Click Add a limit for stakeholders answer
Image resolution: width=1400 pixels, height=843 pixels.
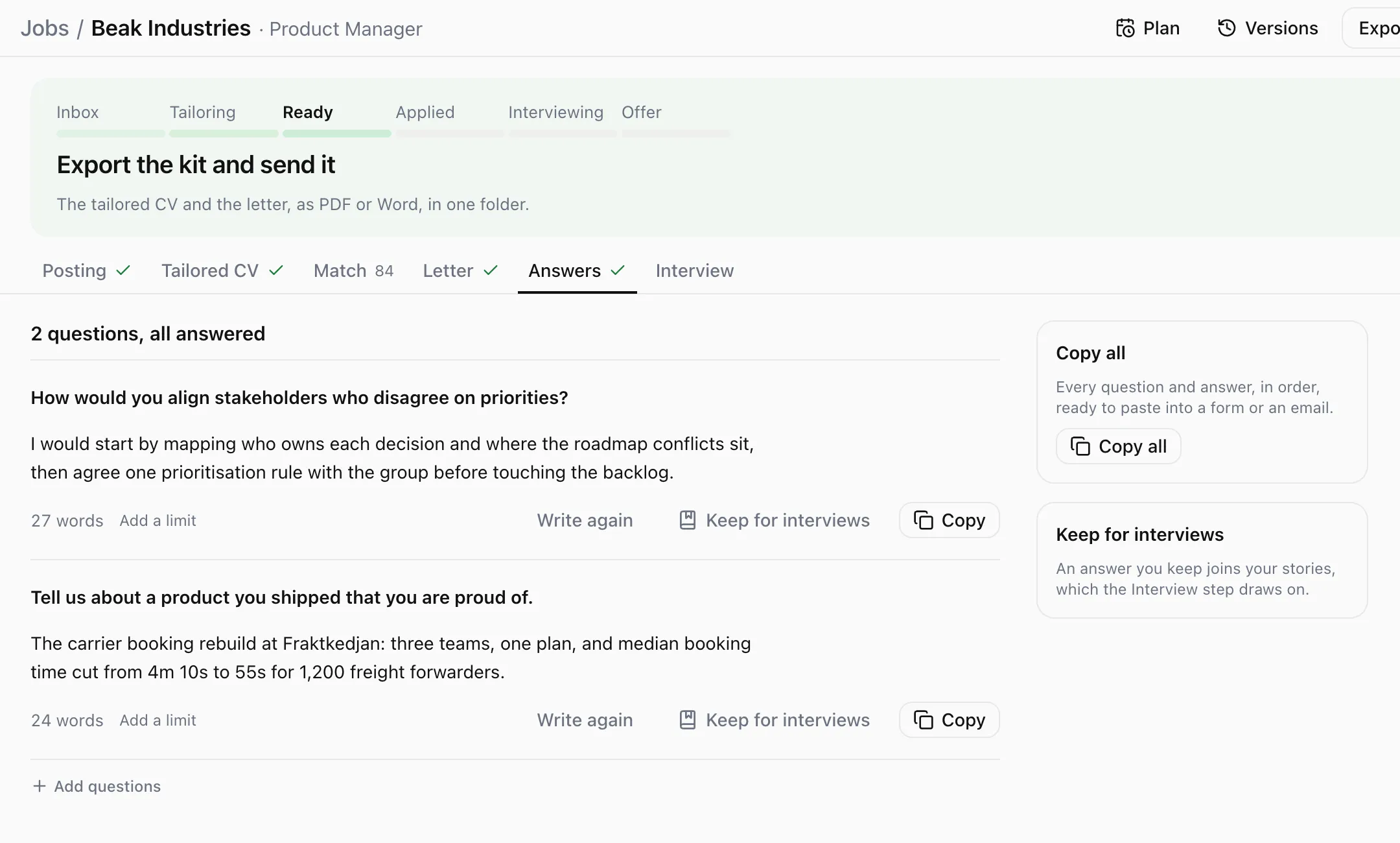[x=157, y=521]
